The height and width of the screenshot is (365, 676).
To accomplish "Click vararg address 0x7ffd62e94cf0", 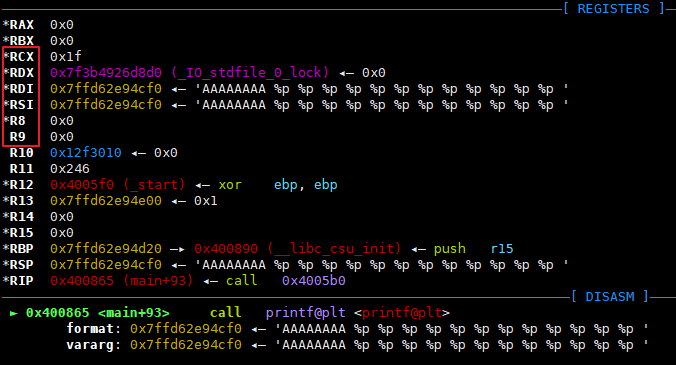I will tap(186, 345).
